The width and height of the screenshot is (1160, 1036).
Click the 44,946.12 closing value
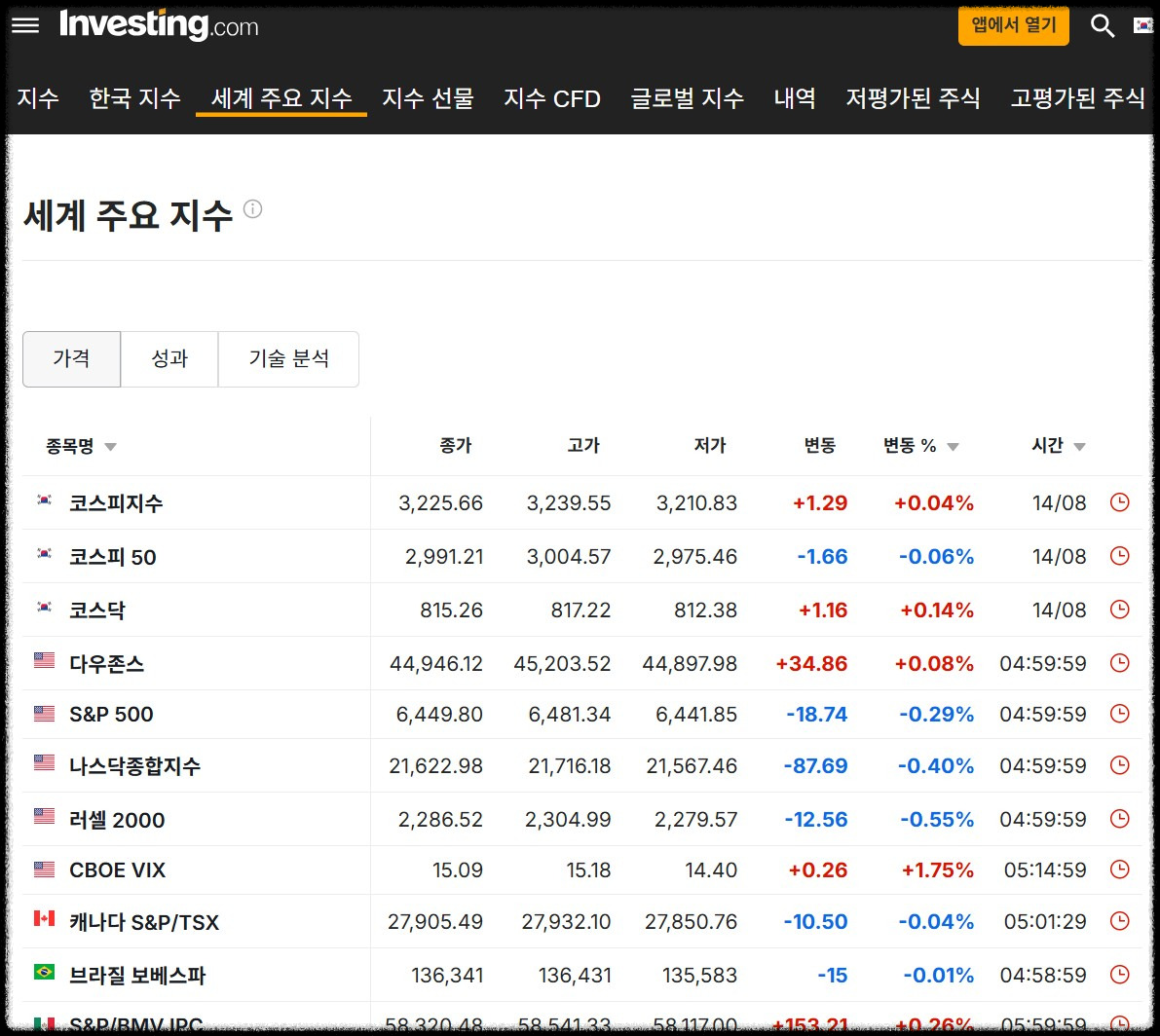pos(435,663)
